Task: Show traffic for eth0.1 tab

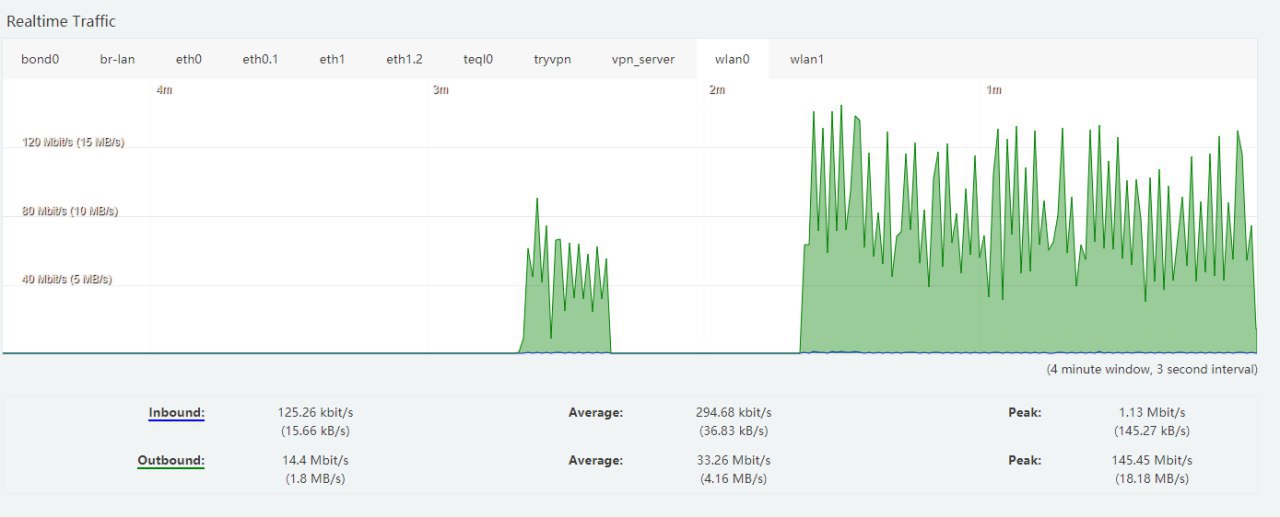Action: (260, 59)
